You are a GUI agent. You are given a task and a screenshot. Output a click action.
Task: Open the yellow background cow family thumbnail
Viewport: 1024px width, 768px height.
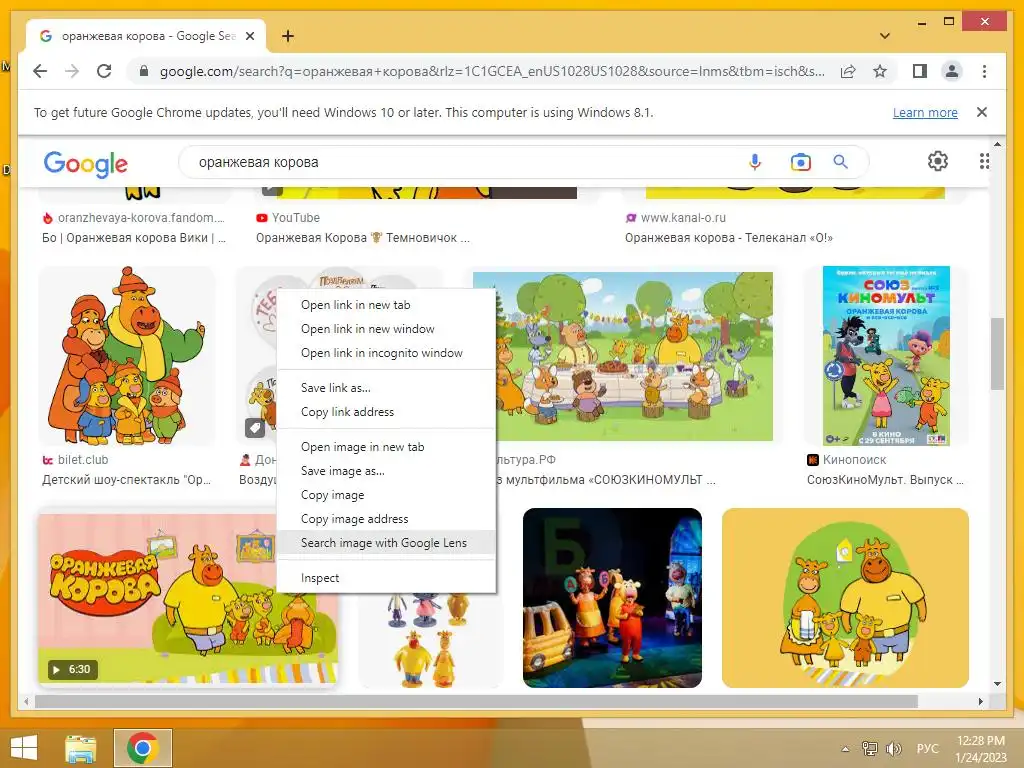(845, 598)
